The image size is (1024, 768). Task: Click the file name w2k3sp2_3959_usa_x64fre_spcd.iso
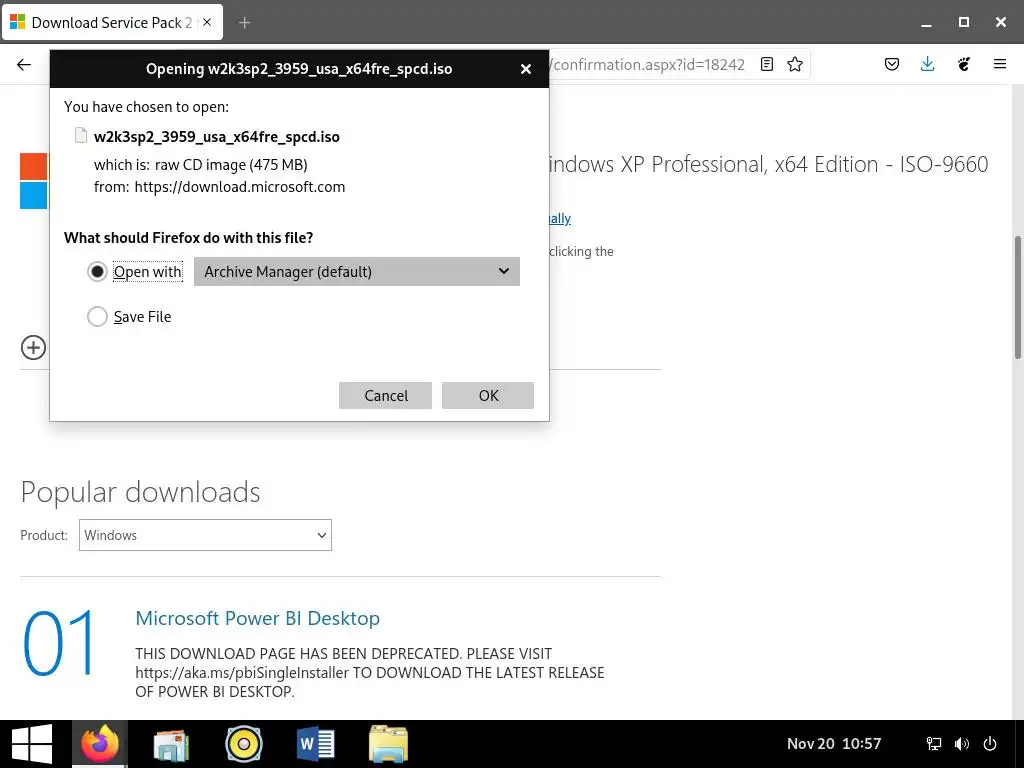point(217,137)
